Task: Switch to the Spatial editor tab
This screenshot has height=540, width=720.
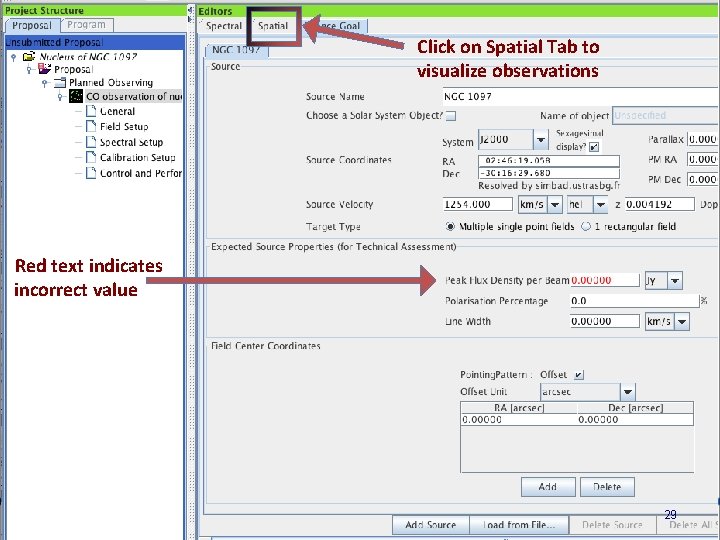Action: (x=273, y=26)
